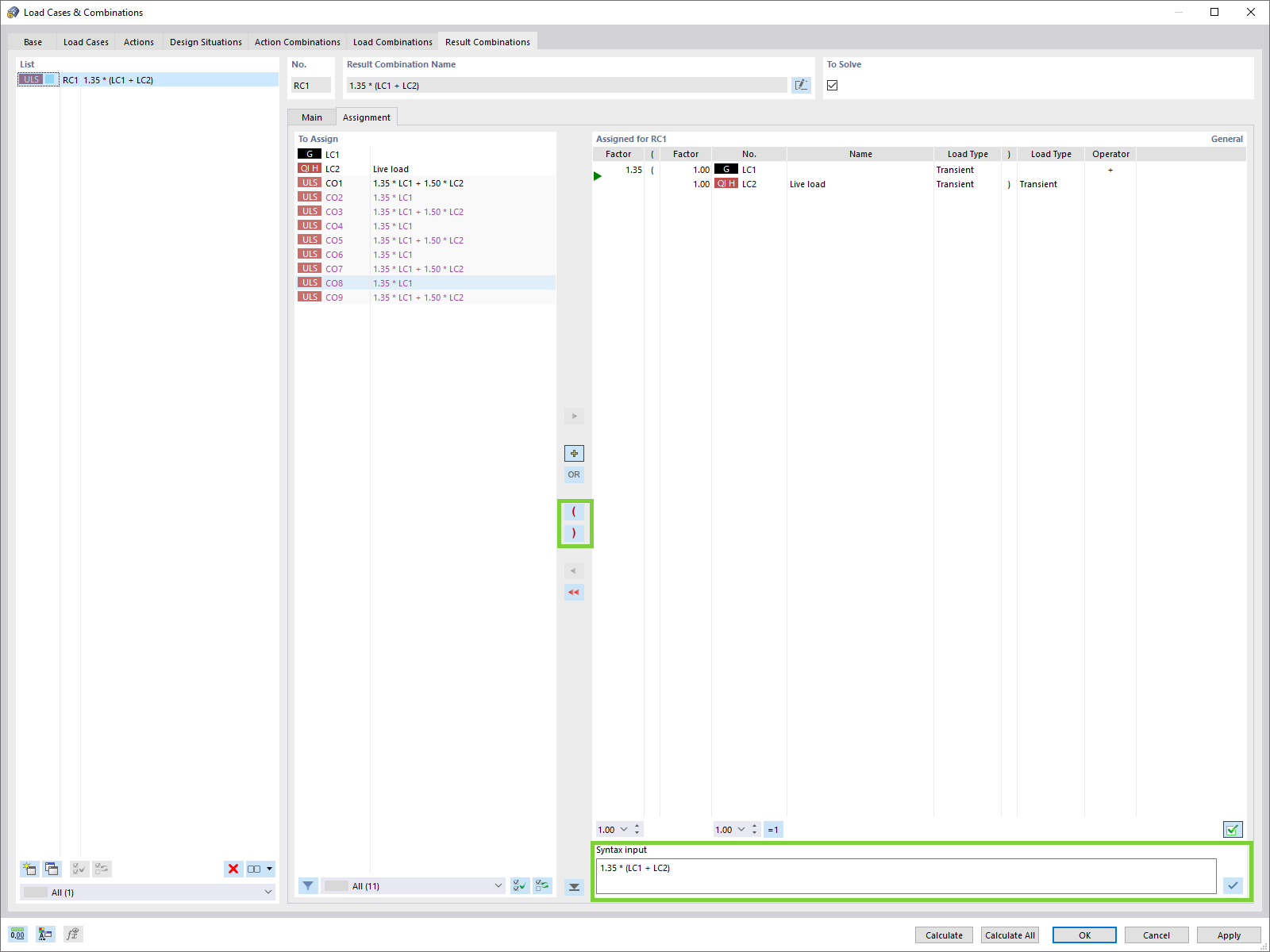This screenshot has width=1270, height=952.
Task: Switch to the Load Cases tab
Action: pyautogui.click(x=86, y=42)
